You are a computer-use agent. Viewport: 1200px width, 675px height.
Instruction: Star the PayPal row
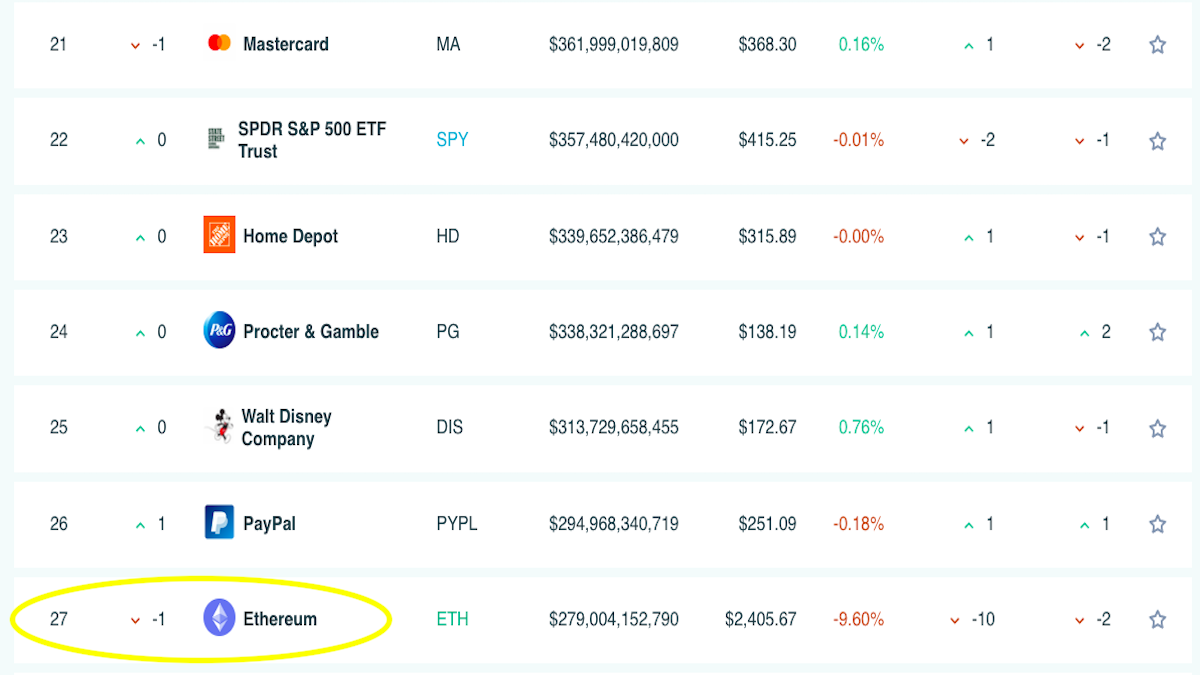tap(1157, 524)
